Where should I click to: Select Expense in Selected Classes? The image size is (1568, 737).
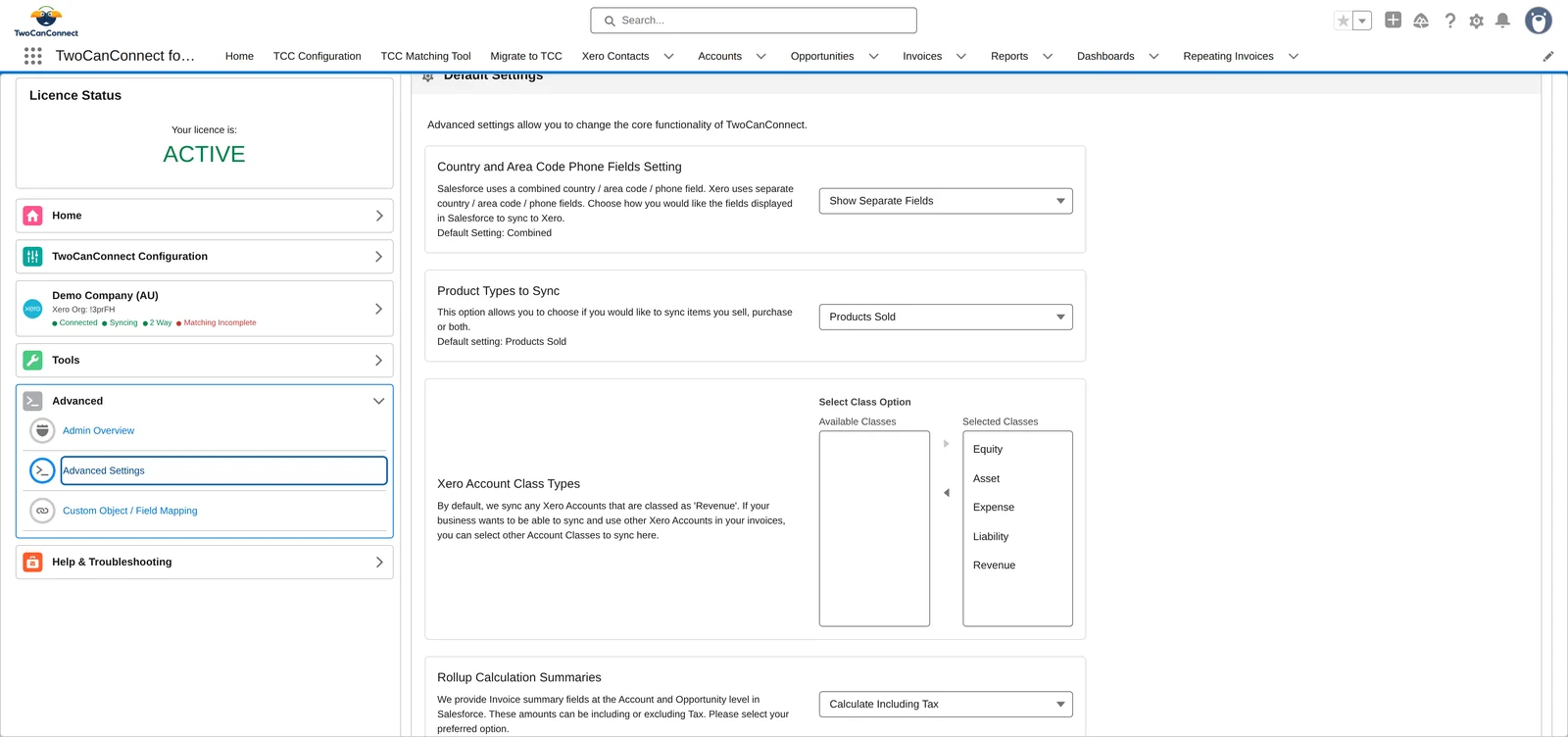point(994,508)
